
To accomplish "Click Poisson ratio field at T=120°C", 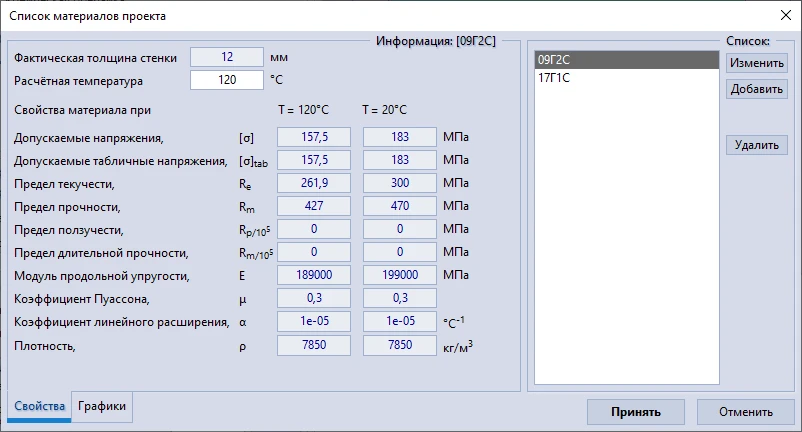I will click(x=313, y=298).
